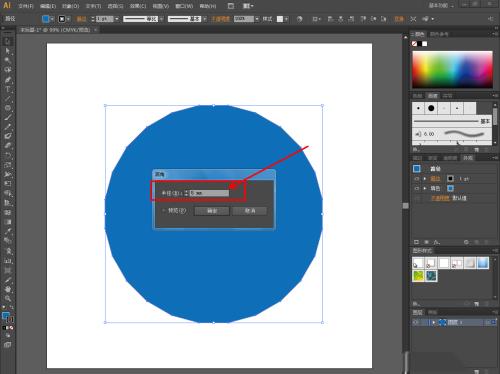This screenshot has height=374, width=500.
Task: Select the Magic Wand tool
Action: click(x=8, y=60)
